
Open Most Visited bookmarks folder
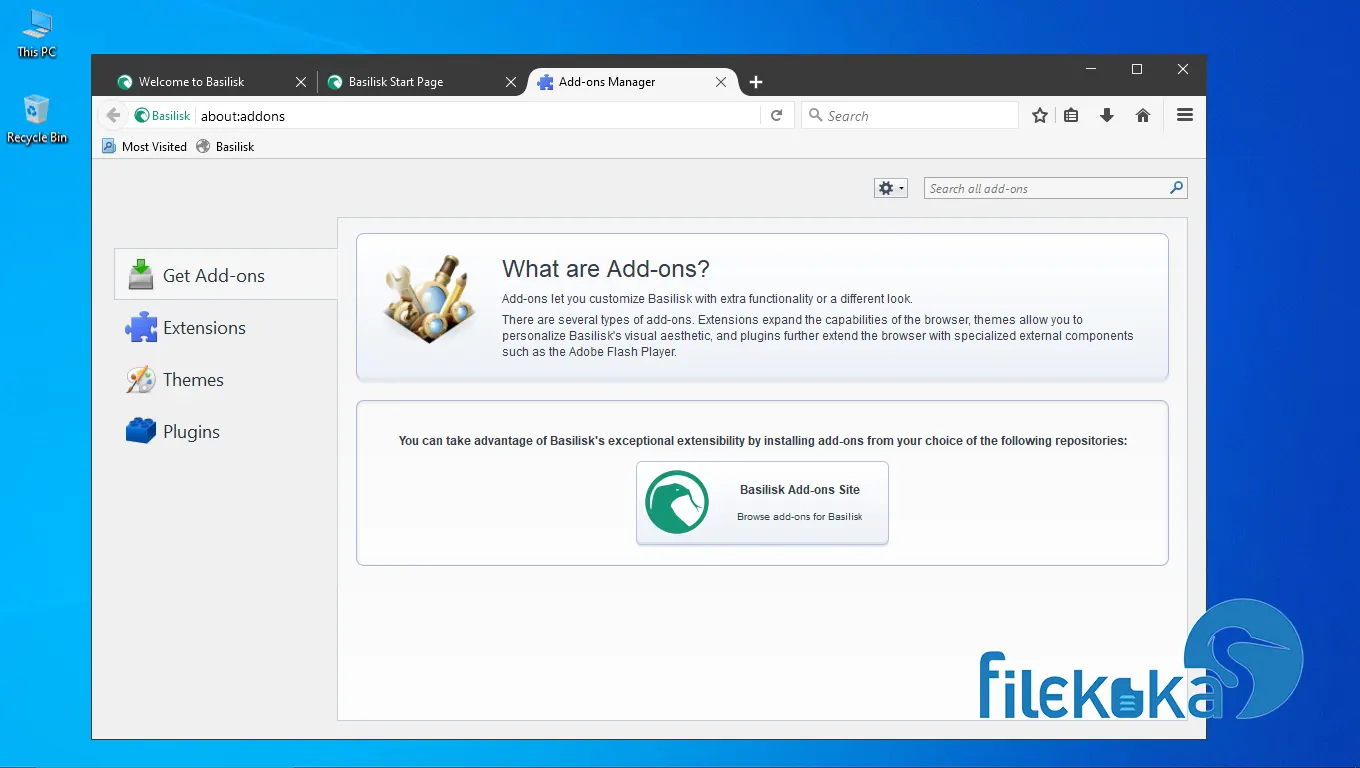(x=145, y=146)
